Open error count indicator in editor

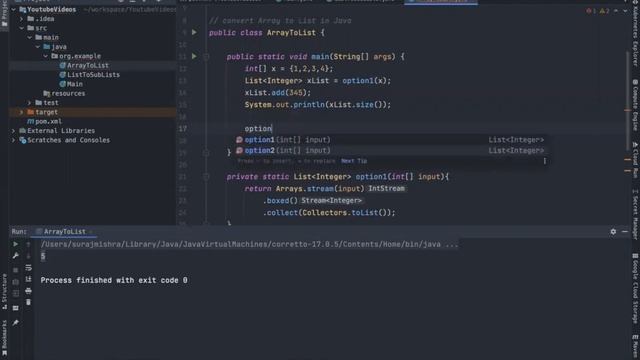click(x=591, y=11)
